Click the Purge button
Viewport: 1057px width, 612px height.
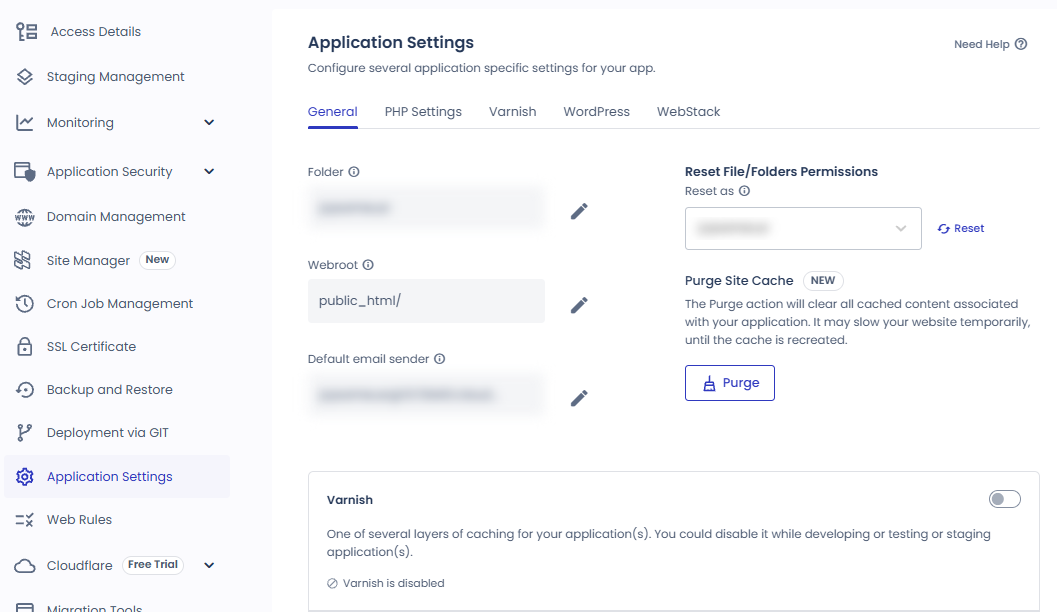pyautogui.click(x=730, y=383)
